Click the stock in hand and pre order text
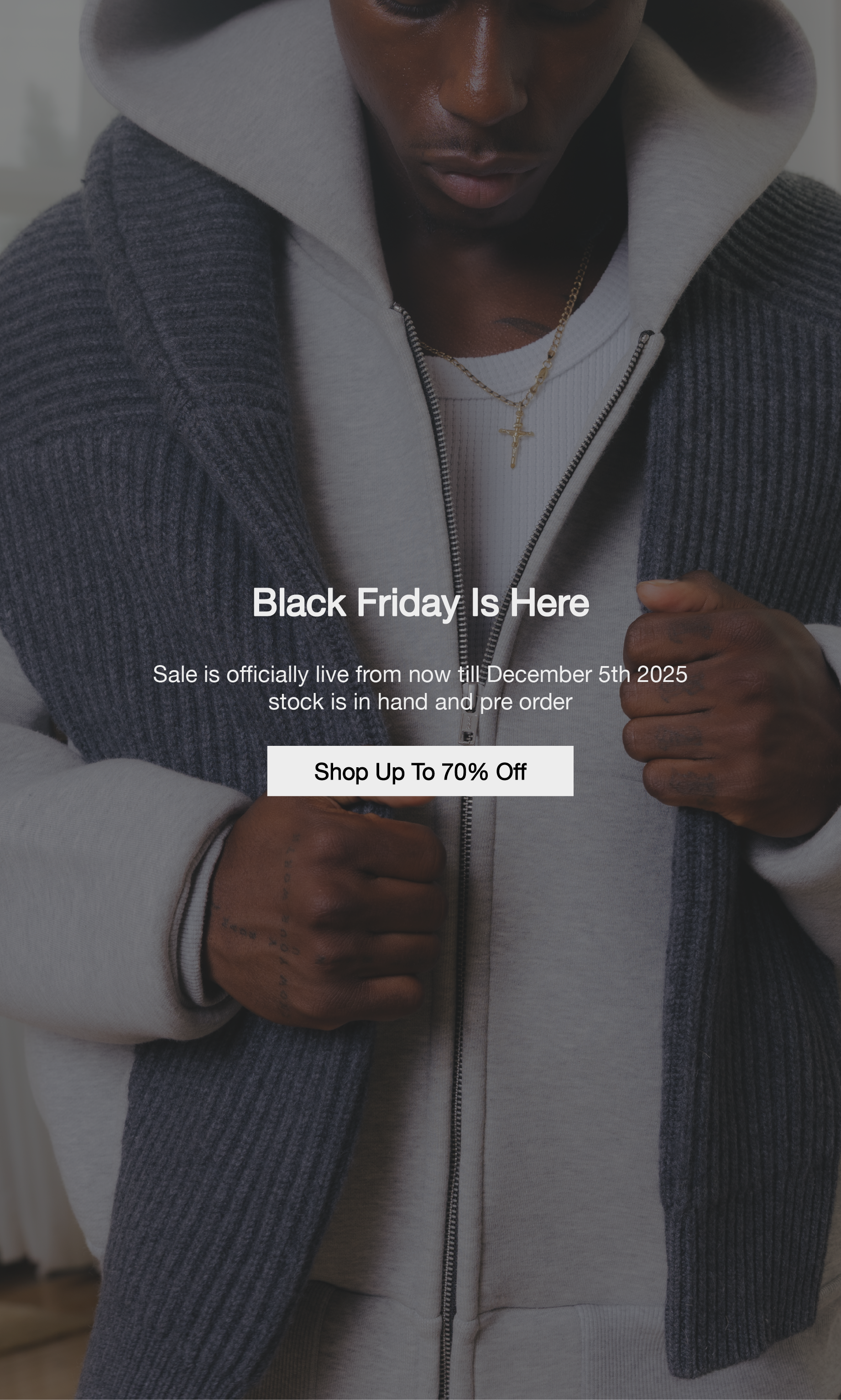 [420, 702]
